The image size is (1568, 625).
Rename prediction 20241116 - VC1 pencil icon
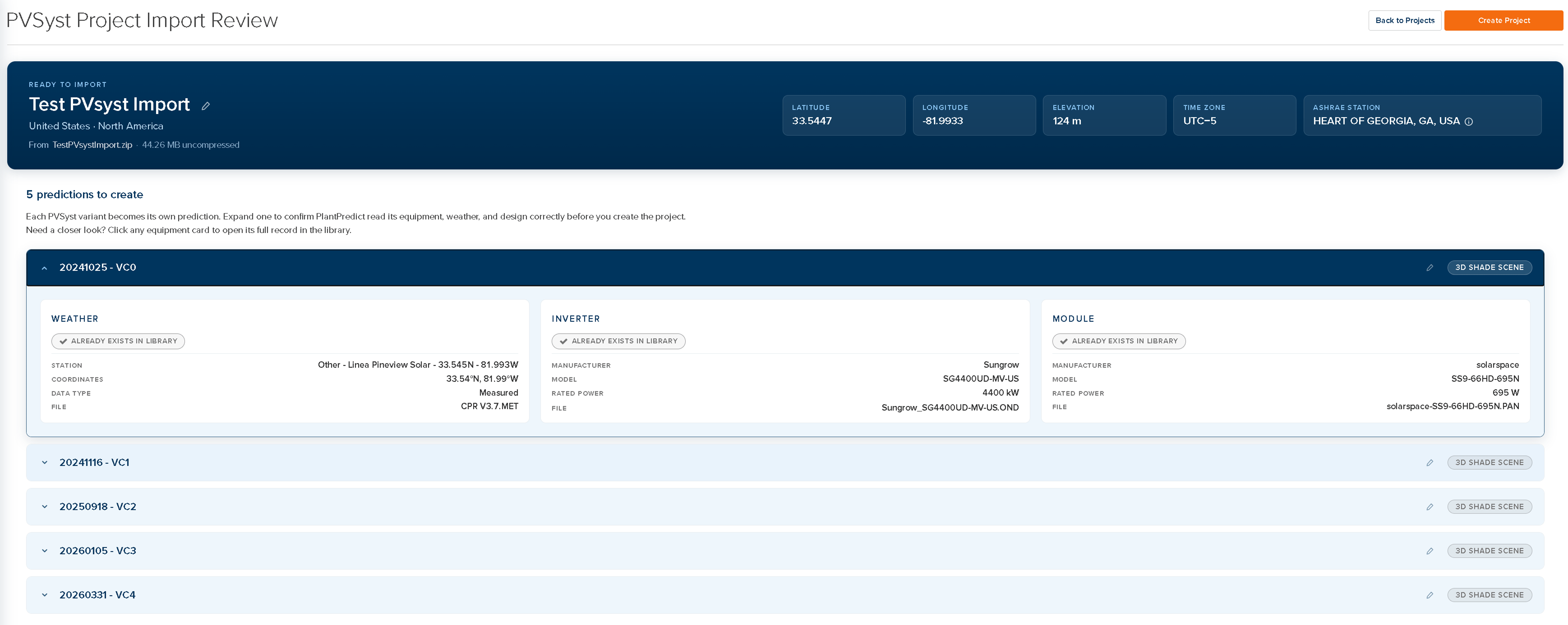click(x=1430, y=463)
